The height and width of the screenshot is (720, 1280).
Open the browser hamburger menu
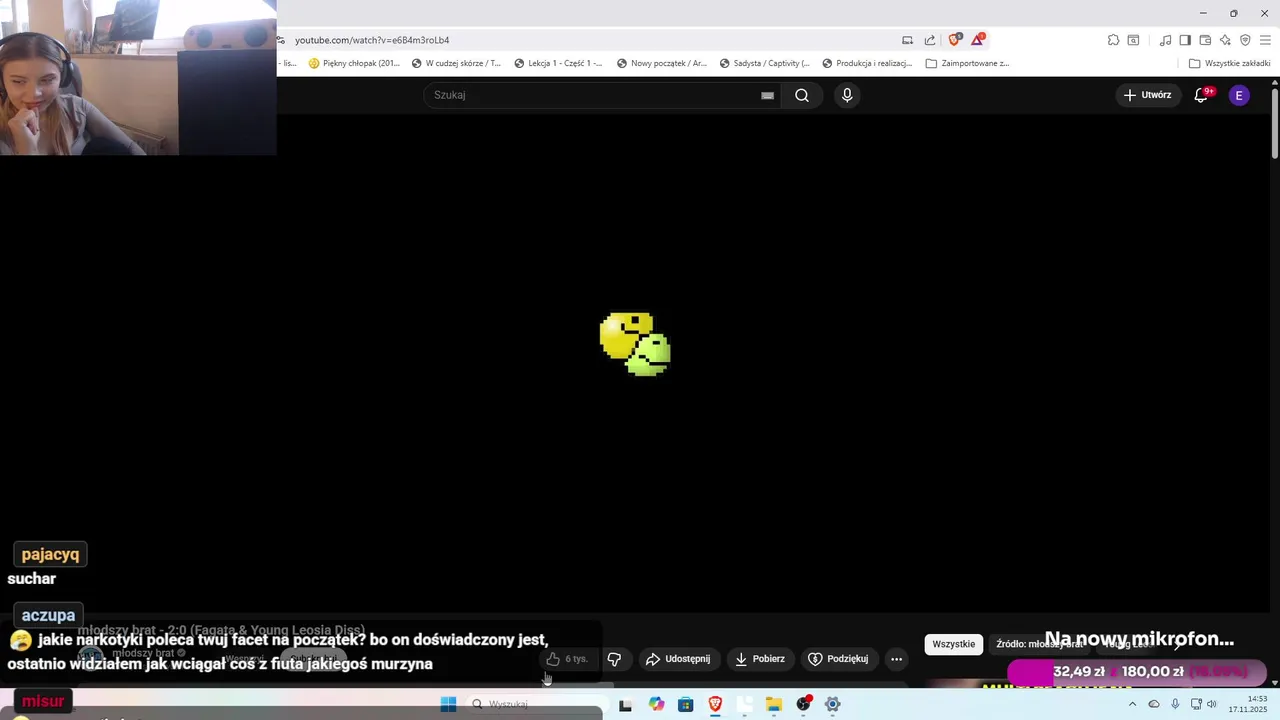pos(1265,40)
